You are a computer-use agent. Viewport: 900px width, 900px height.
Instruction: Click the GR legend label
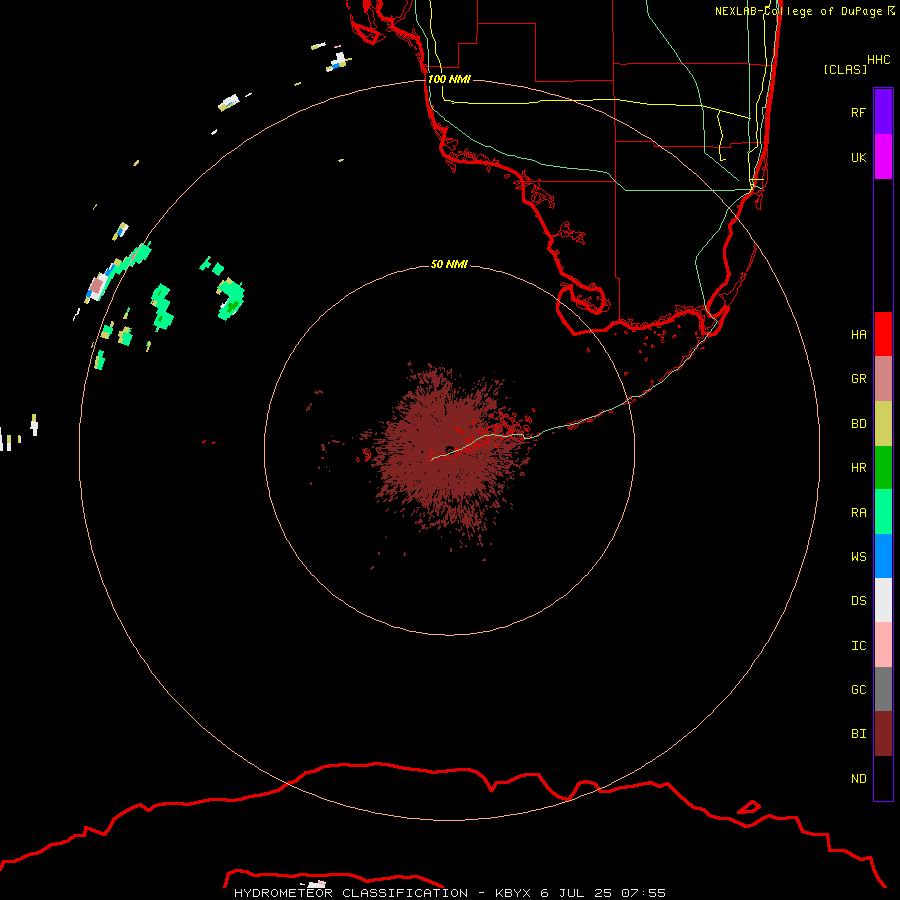859,379
